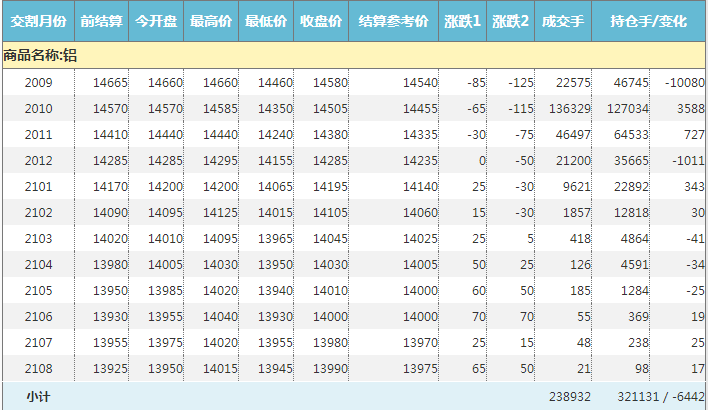Click the 前结算 column header
The image size is (708, 410).
pyautogui.click(x=101, y=21)
